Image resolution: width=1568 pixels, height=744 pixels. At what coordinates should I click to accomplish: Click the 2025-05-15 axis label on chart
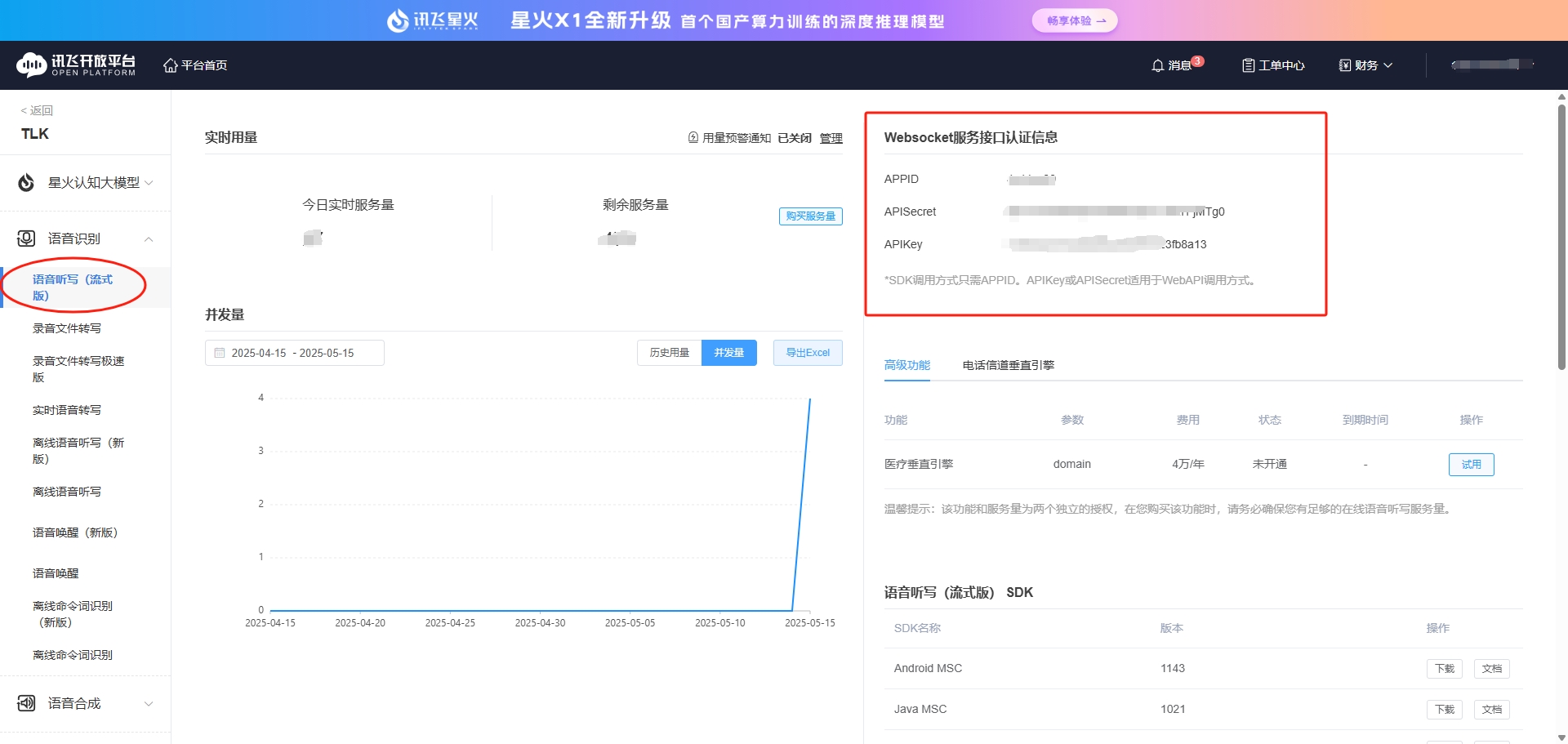pos(809,622)
